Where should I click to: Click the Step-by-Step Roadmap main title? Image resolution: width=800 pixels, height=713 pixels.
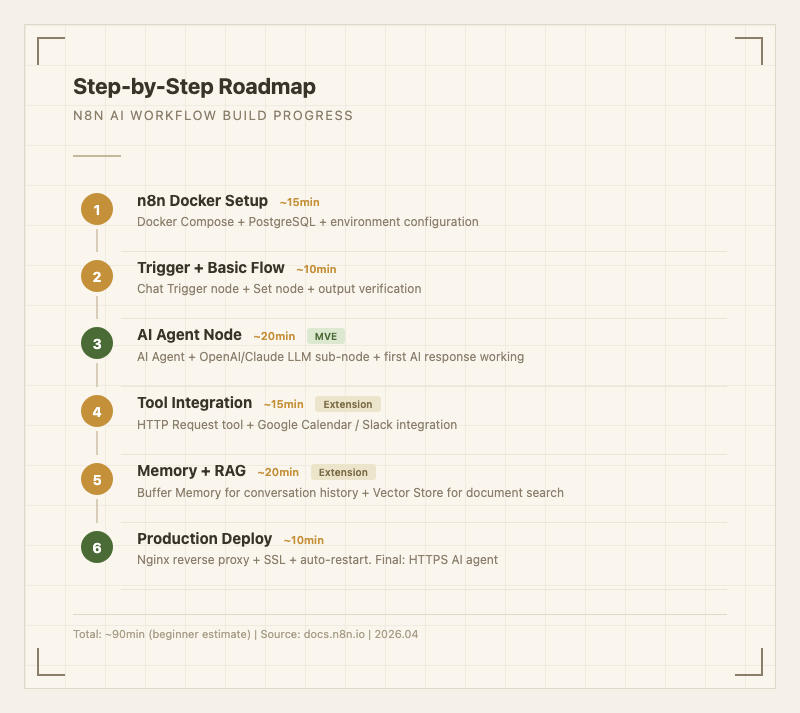pyautogui.click(x=194, y=87)
